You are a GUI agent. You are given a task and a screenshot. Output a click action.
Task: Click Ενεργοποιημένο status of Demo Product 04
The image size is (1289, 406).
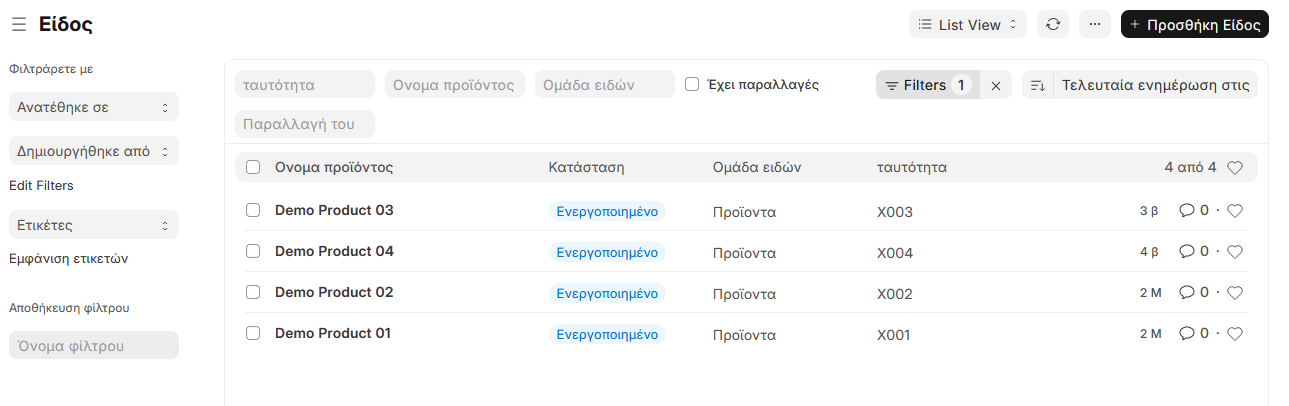(x=607, y=252)
